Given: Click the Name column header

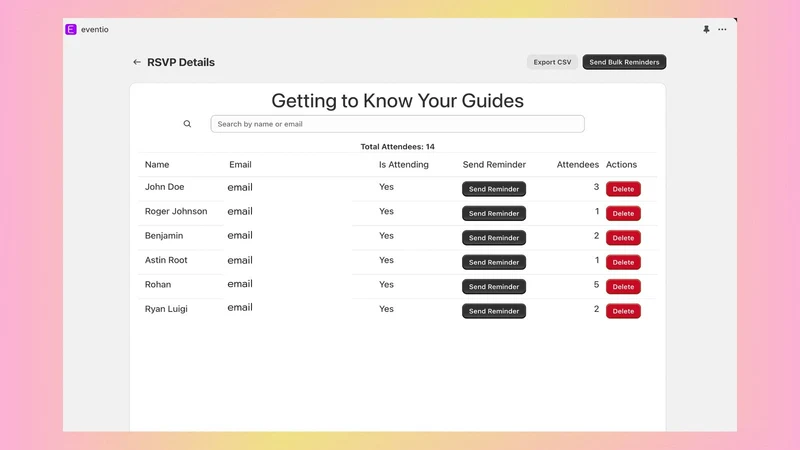Looking at the screenshot, I should tap(157, 165).
